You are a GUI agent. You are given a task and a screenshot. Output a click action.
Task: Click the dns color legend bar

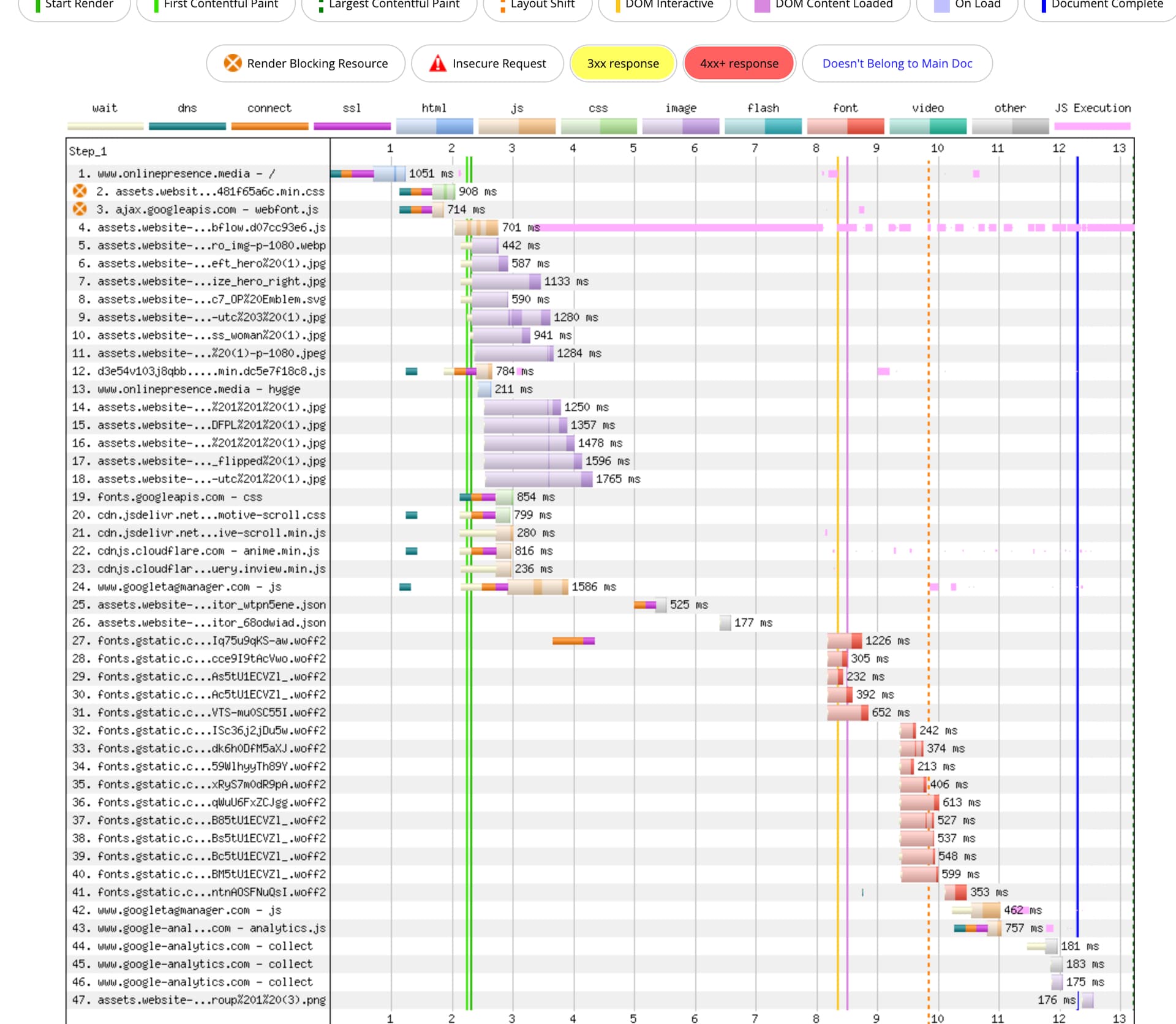(x=187, y=126)
